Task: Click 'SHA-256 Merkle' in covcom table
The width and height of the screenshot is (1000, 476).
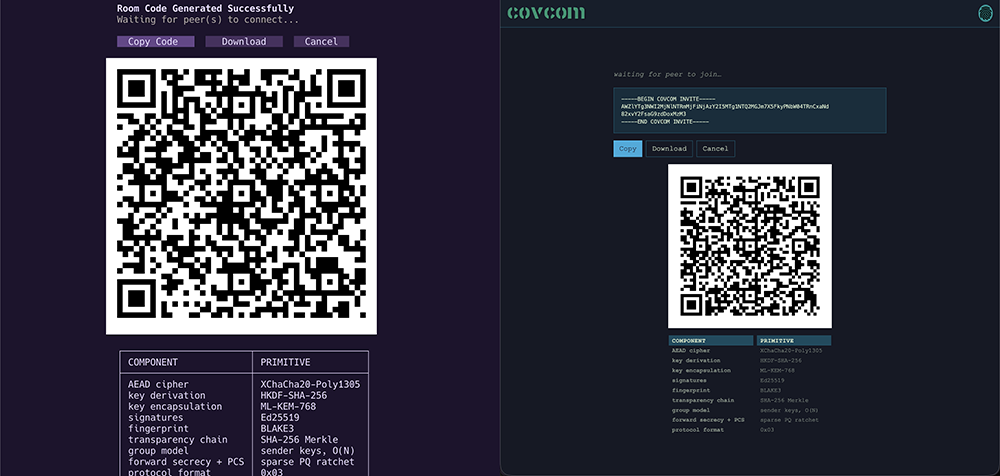Action: [784, 400]
